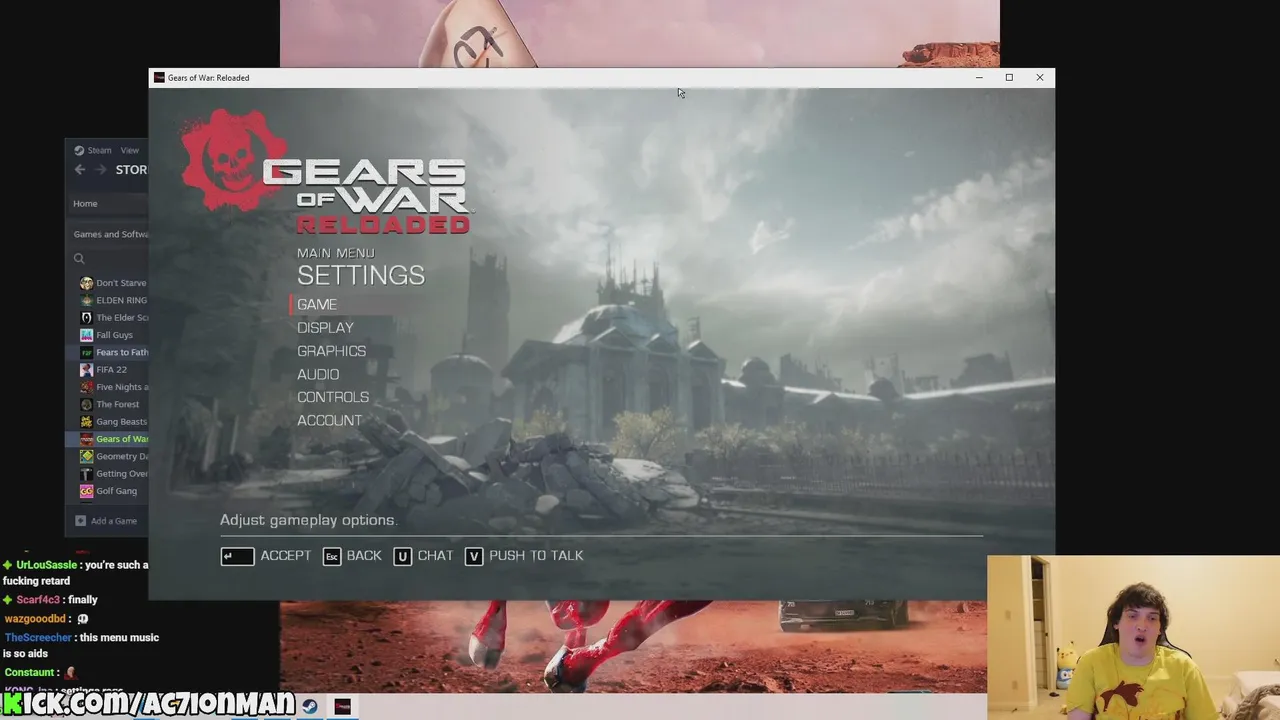Open the AUDIO settings category

(x=318, y=374)
